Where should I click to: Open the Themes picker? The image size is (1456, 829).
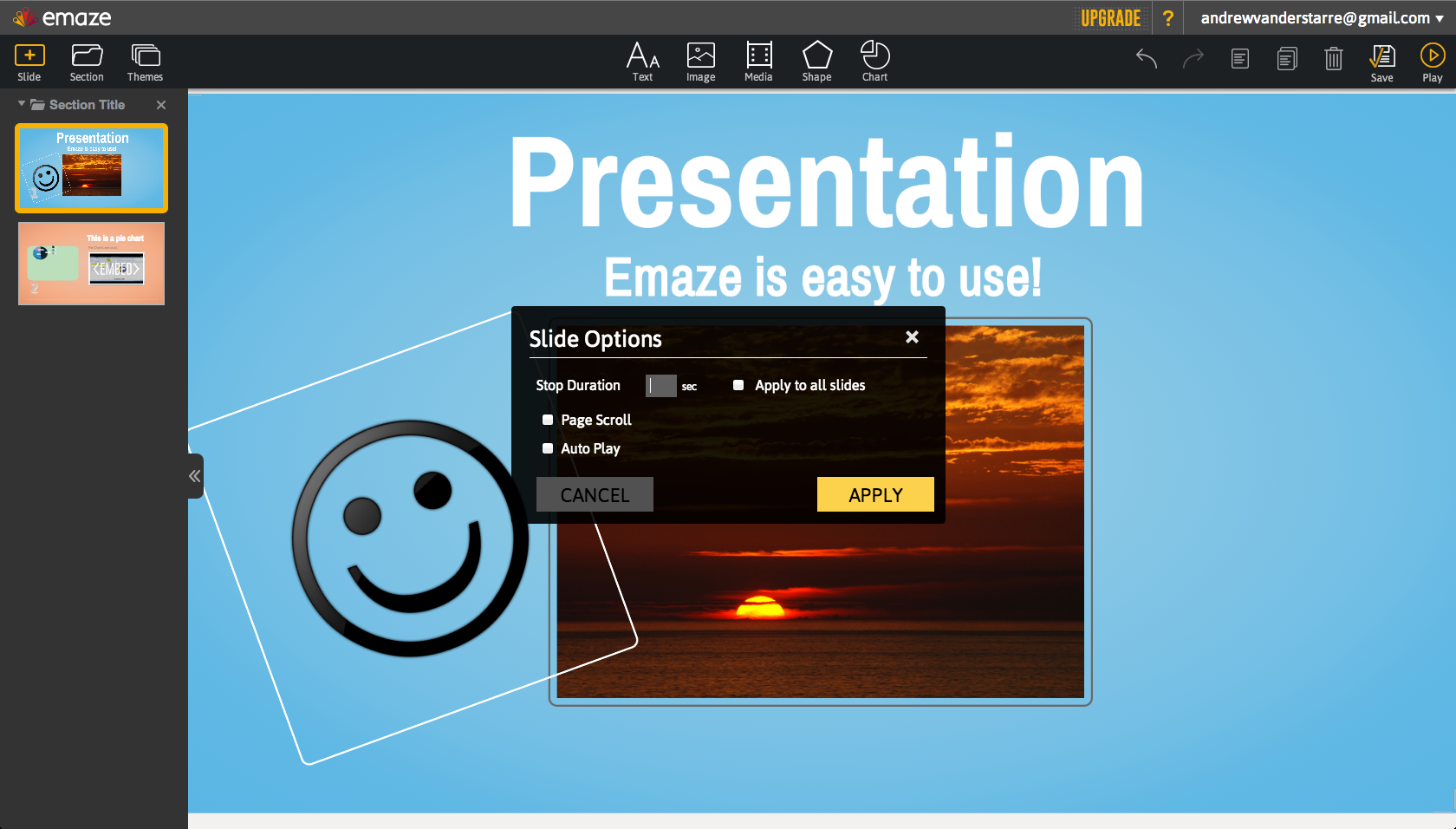click(145, 62)
